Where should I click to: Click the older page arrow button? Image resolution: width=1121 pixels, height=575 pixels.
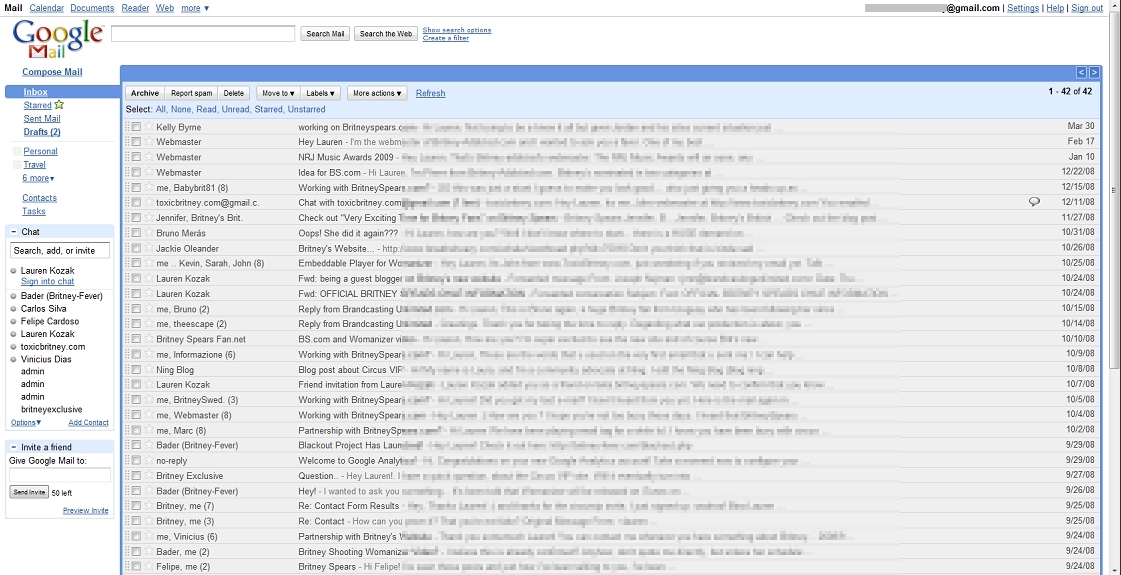tap(1094, 72)
